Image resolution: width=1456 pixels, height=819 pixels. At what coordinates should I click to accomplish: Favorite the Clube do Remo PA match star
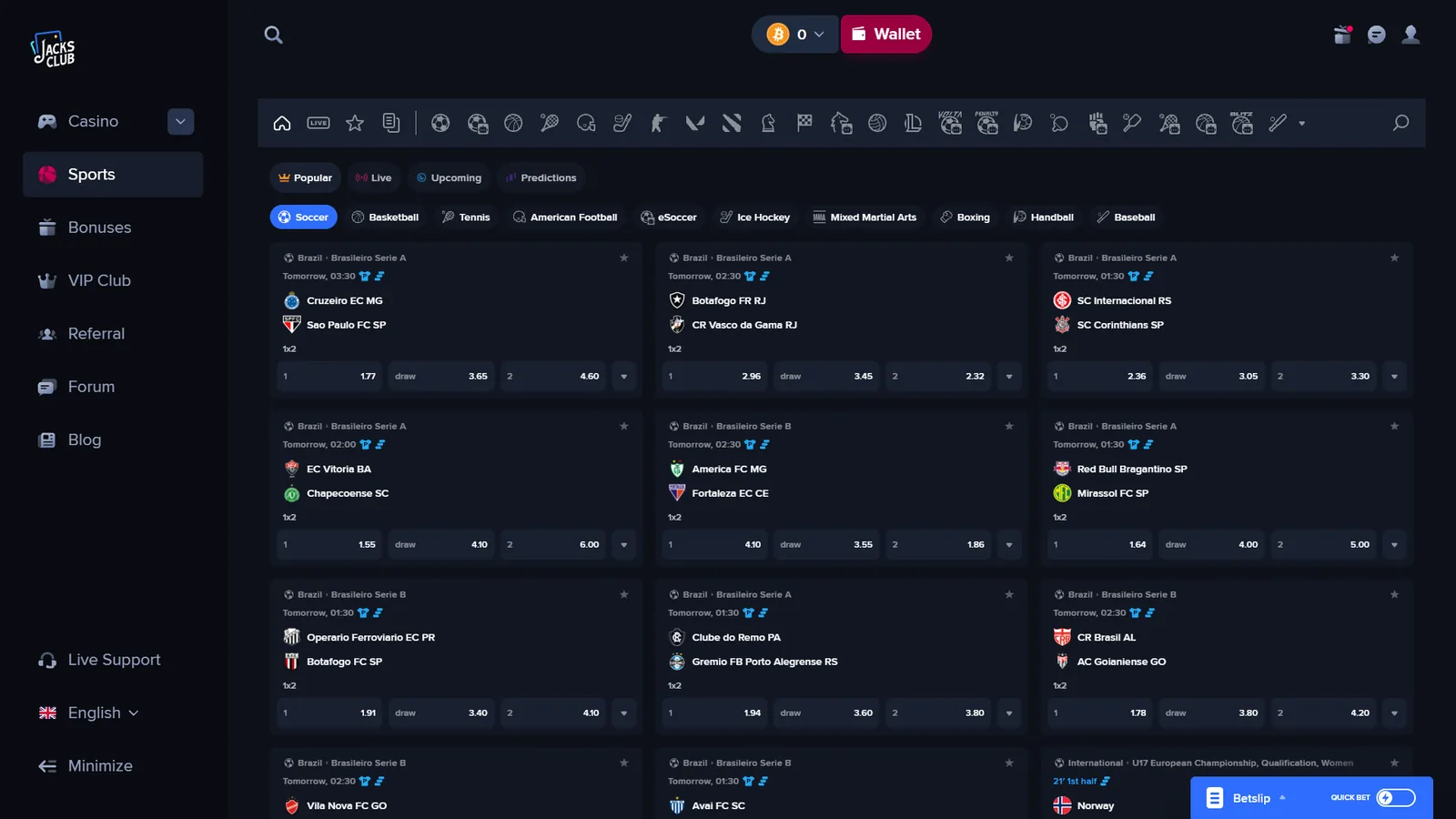[1009, 594]
